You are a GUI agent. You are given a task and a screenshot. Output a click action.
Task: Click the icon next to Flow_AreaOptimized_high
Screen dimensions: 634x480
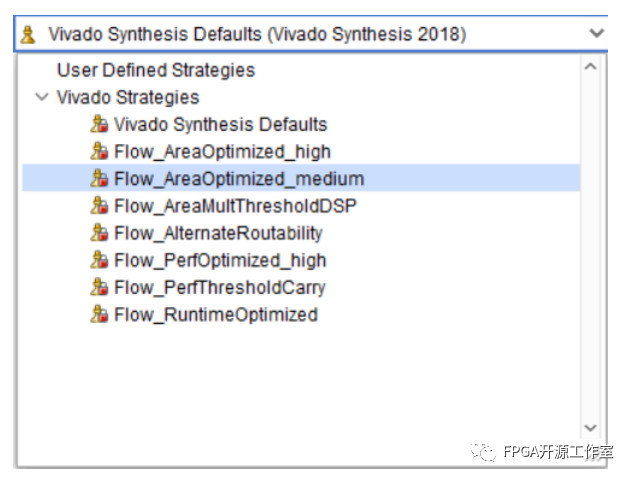(x=99, y=152)
